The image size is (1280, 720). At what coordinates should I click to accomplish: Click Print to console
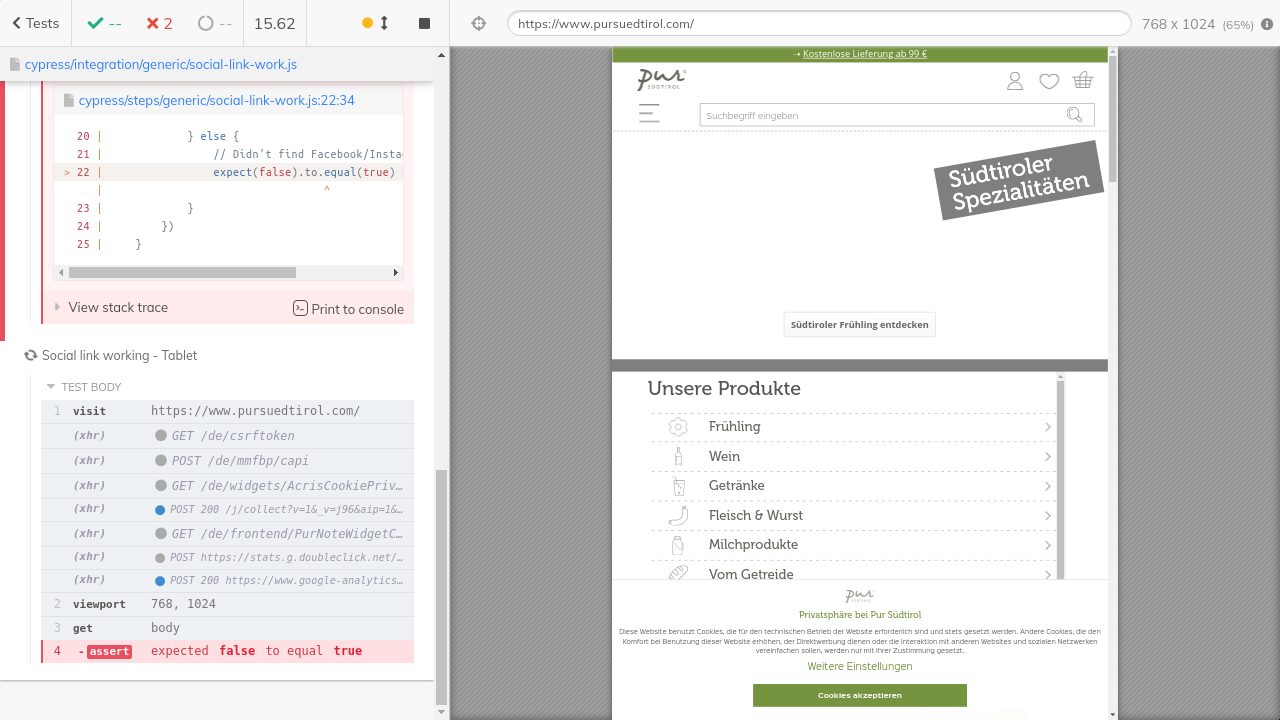coord(348,309)
